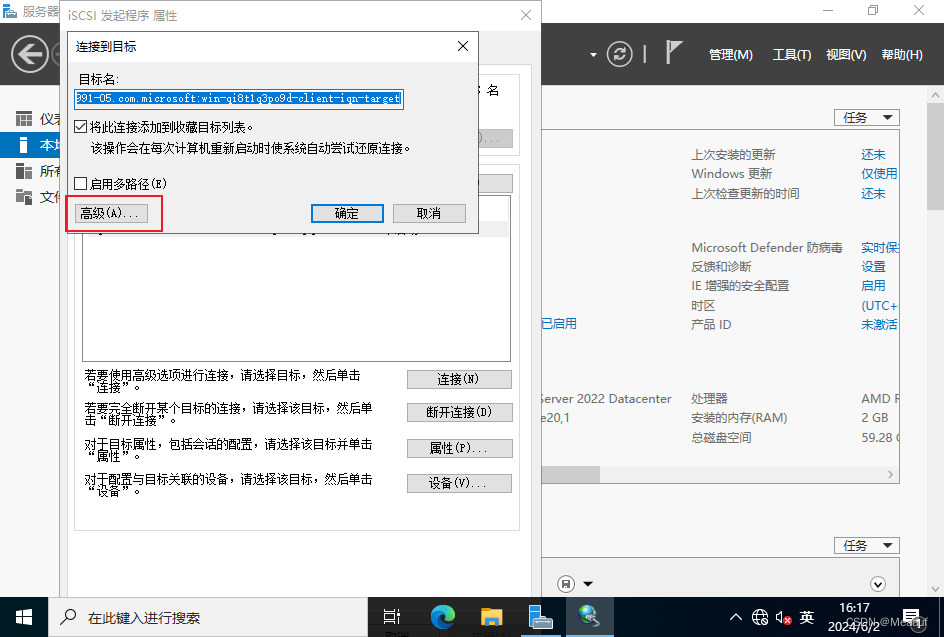The width and height of the screenshot is (944, 637).
Task: Switch to iSCSI initiator taskbar icon
Action: pos(589,617)
